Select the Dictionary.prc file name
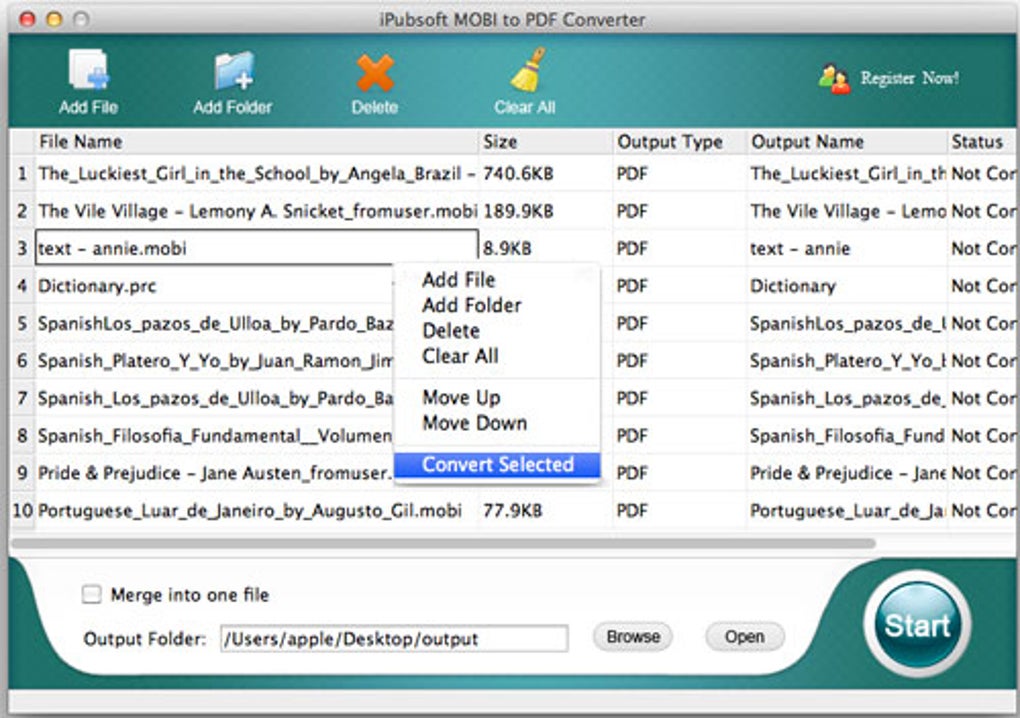 [x=97, y=286]
